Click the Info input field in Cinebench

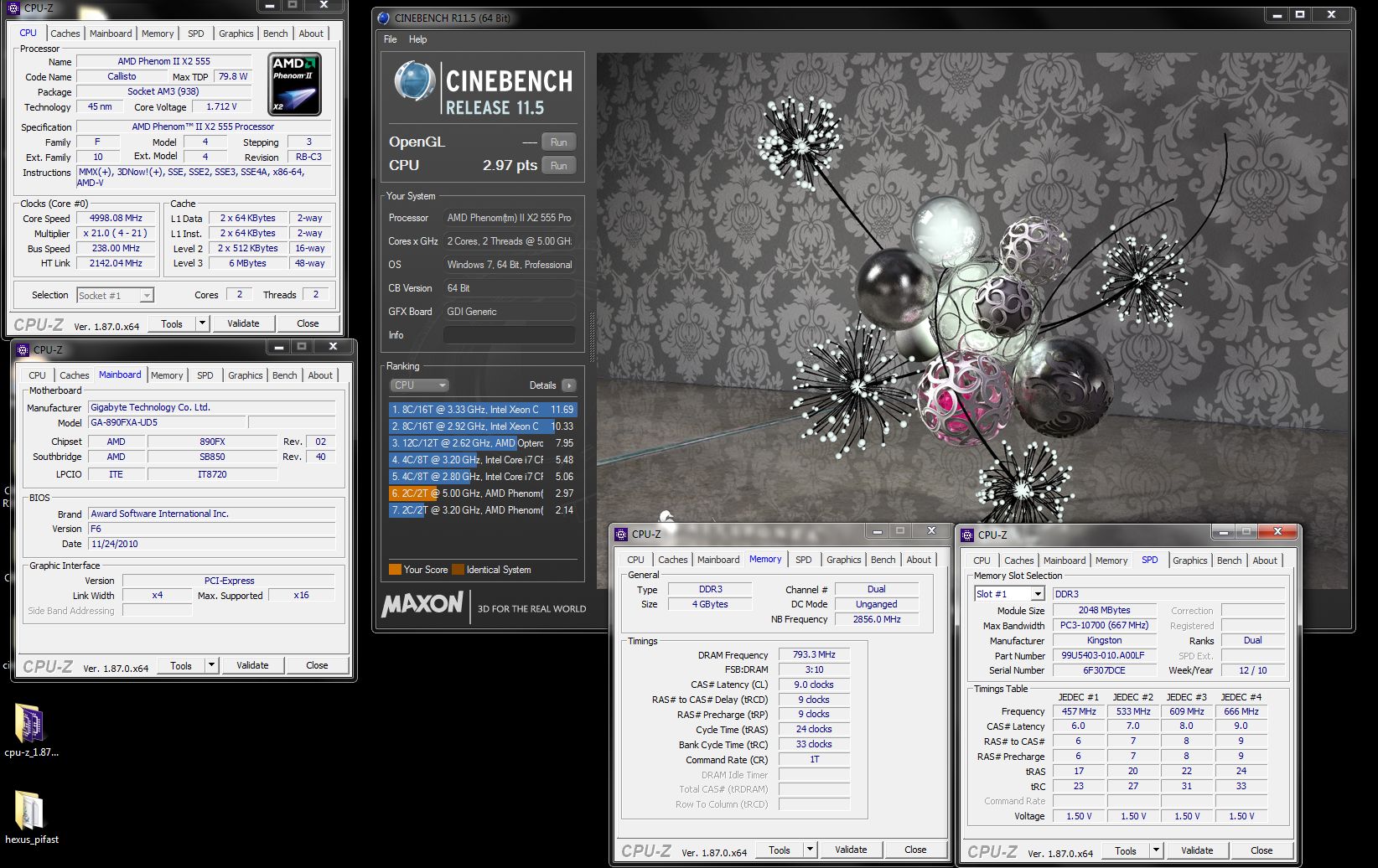click(x=510, y=334)
